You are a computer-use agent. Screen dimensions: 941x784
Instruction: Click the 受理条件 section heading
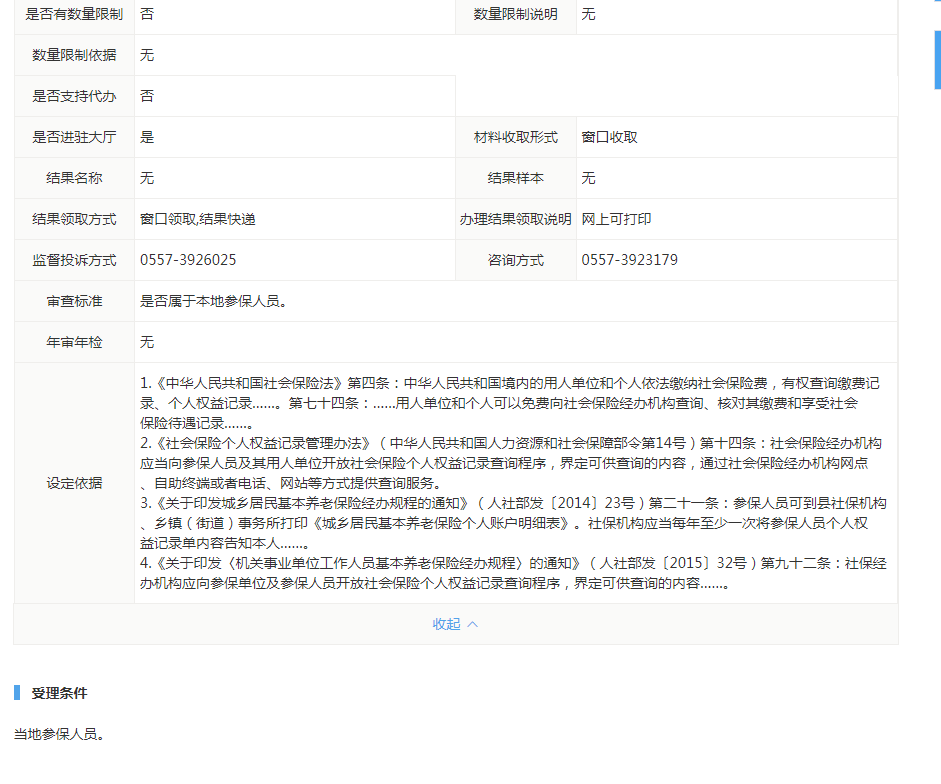59,693
